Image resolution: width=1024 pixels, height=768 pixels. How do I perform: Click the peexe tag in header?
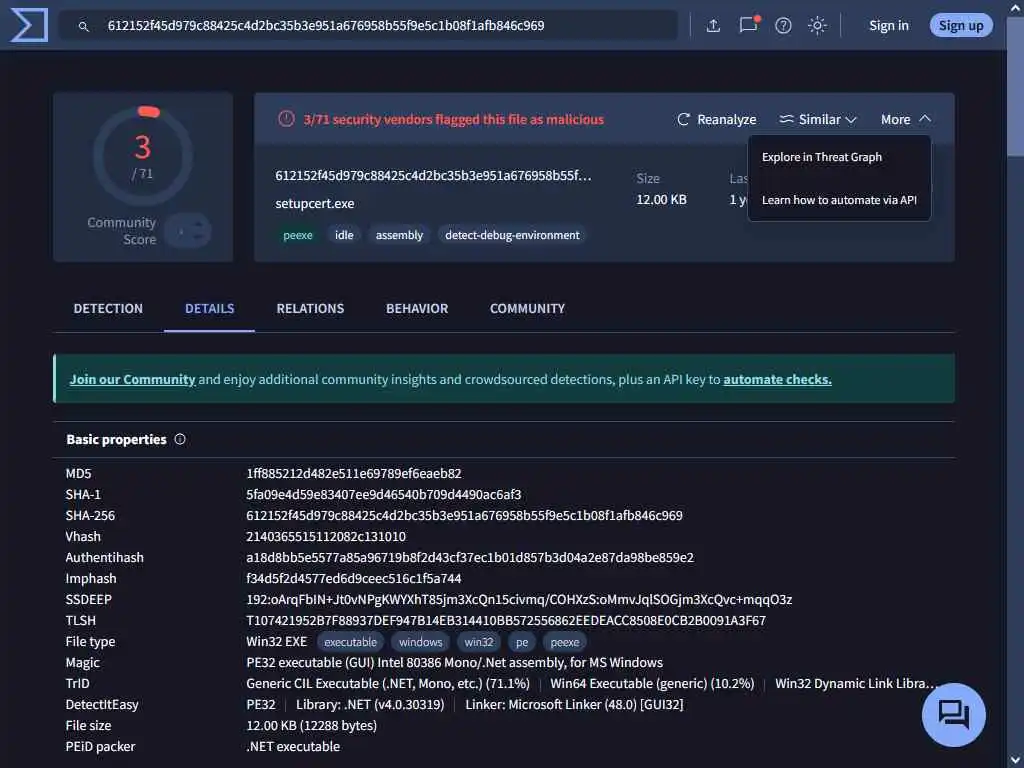tap(298, 235)
